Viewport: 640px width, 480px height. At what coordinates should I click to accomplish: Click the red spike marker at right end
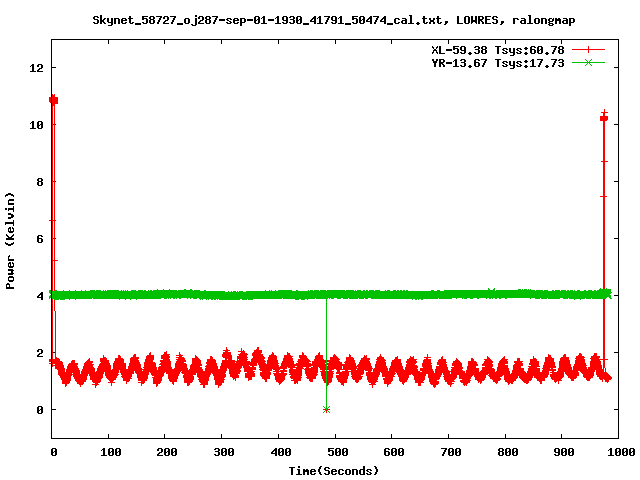point(604,118)
